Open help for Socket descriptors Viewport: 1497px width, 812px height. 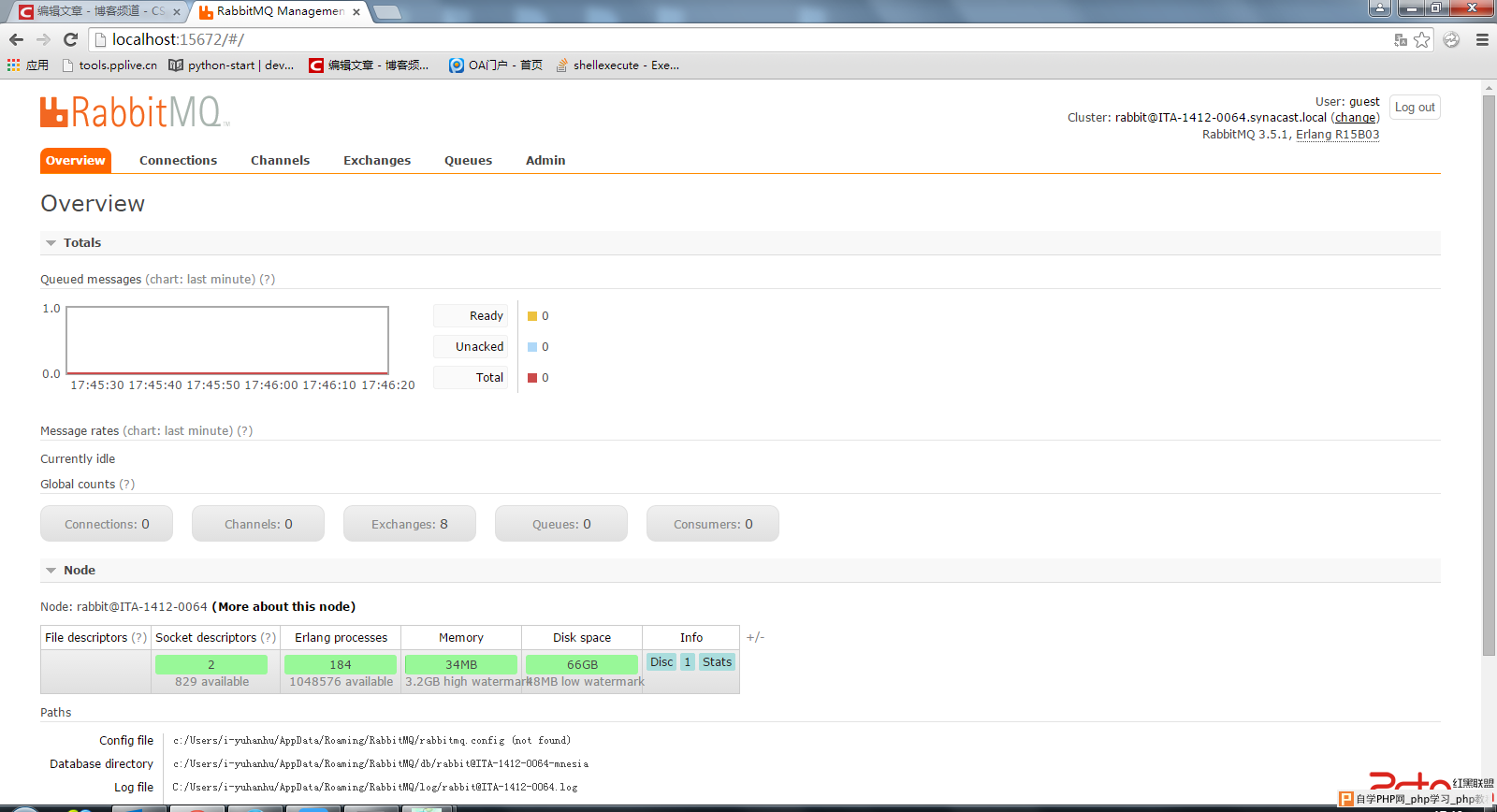(x=269, y=637)
